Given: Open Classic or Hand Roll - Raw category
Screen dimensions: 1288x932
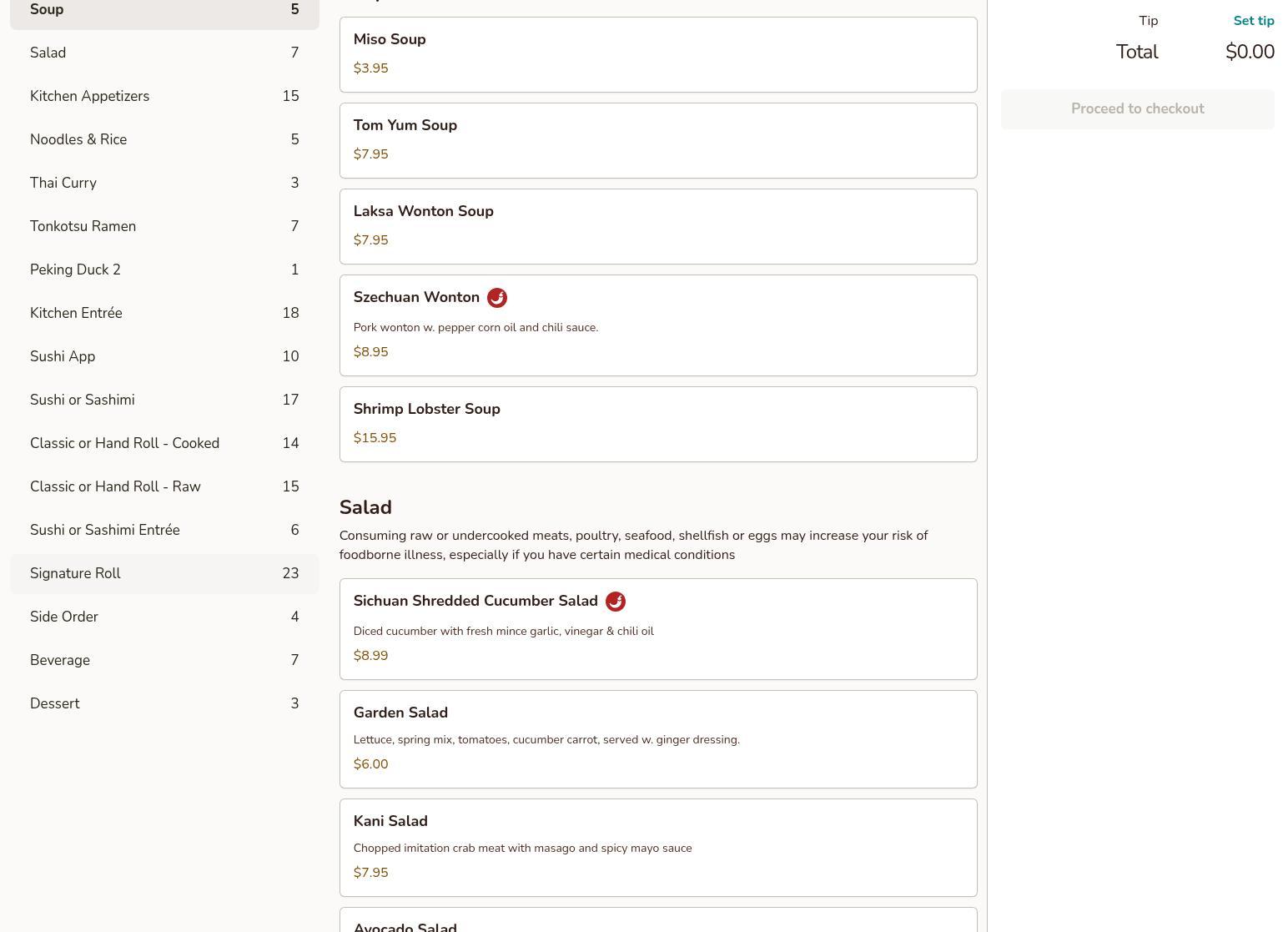Looking at the screenshot, I should (x=164, y=486).
